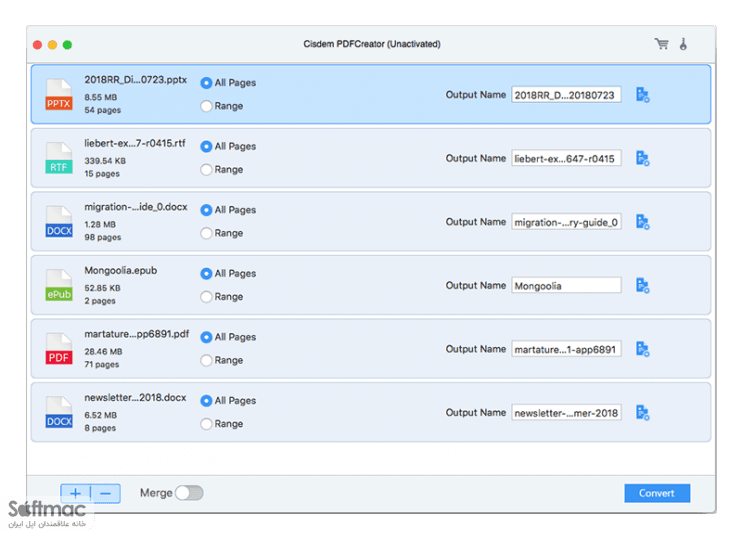
Task: Choose Range for migration docx file
Action: 206,233
